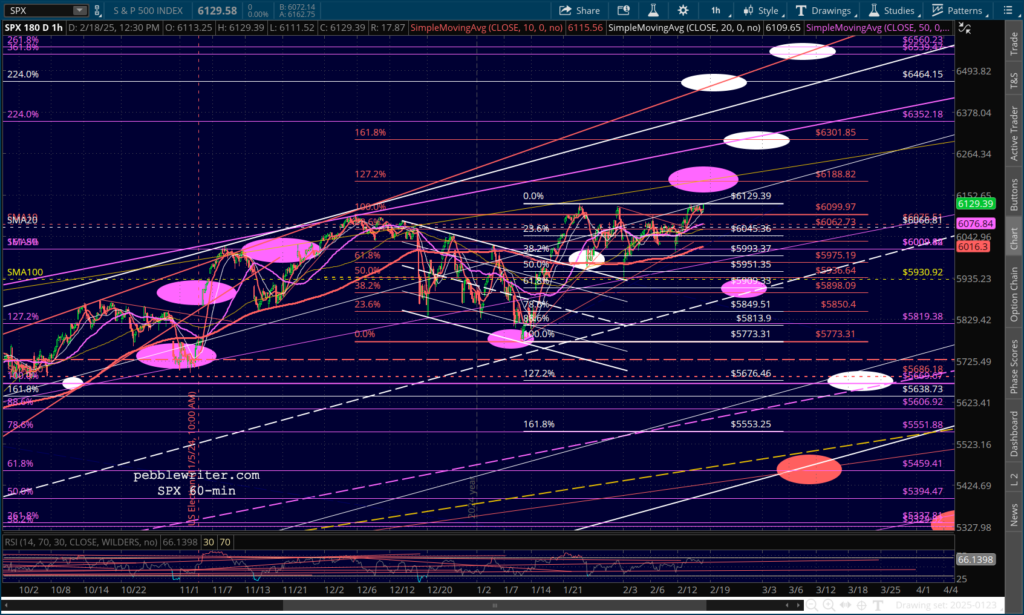Expand the SPX symbol dropdown arrow
1024x615 pixels.
click(x=79, y=10)
